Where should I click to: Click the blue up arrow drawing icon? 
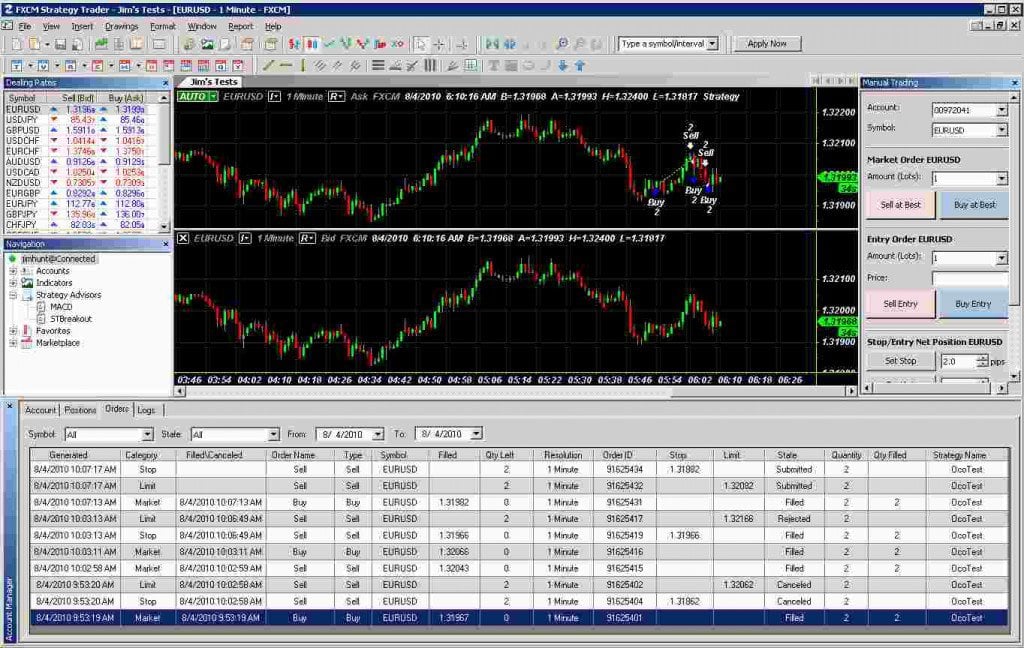click(x=579, y=65)
